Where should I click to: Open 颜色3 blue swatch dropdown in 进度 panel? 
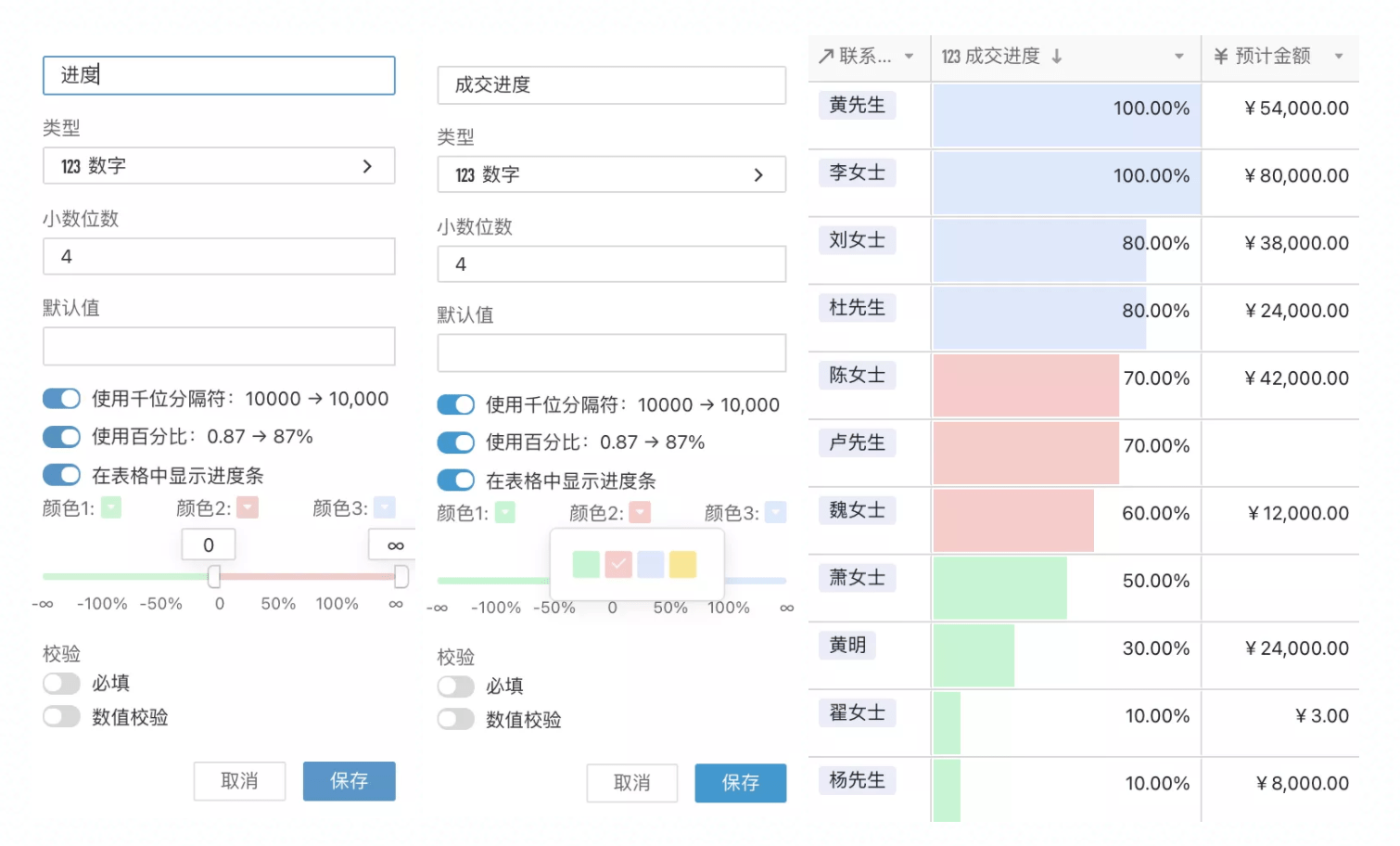(385, 507)
